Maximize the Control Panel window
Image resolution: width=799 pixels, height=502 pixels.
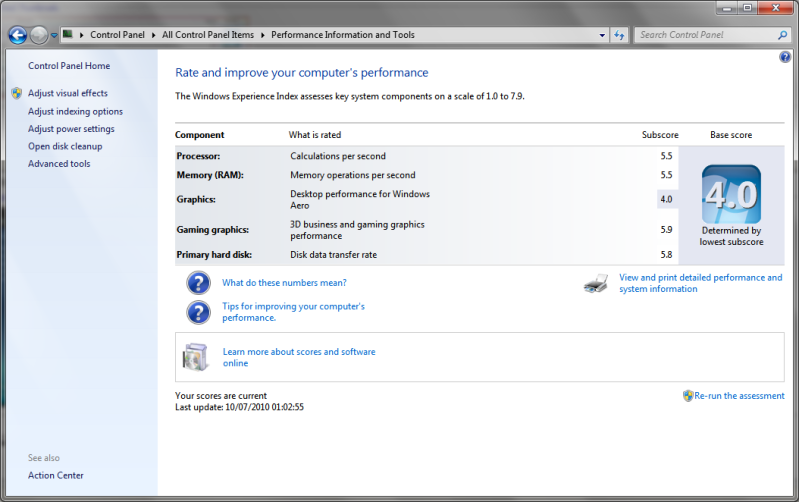coord(747,8)
